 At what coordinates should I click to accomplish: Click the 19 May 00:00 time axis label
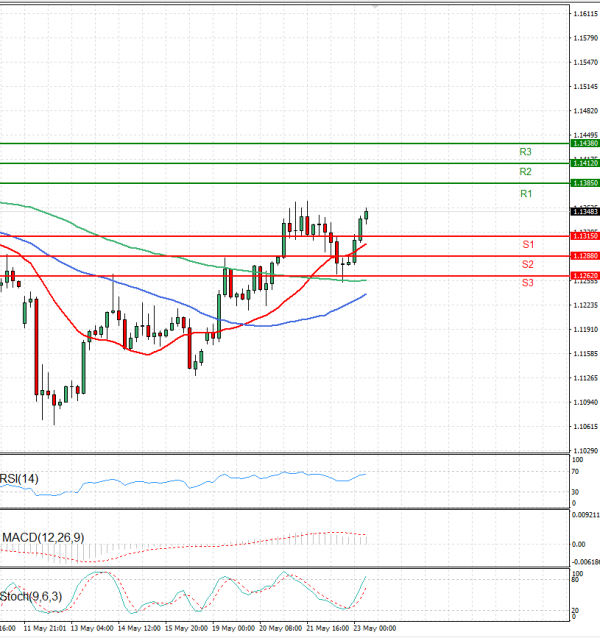click(x=235, y=630)
